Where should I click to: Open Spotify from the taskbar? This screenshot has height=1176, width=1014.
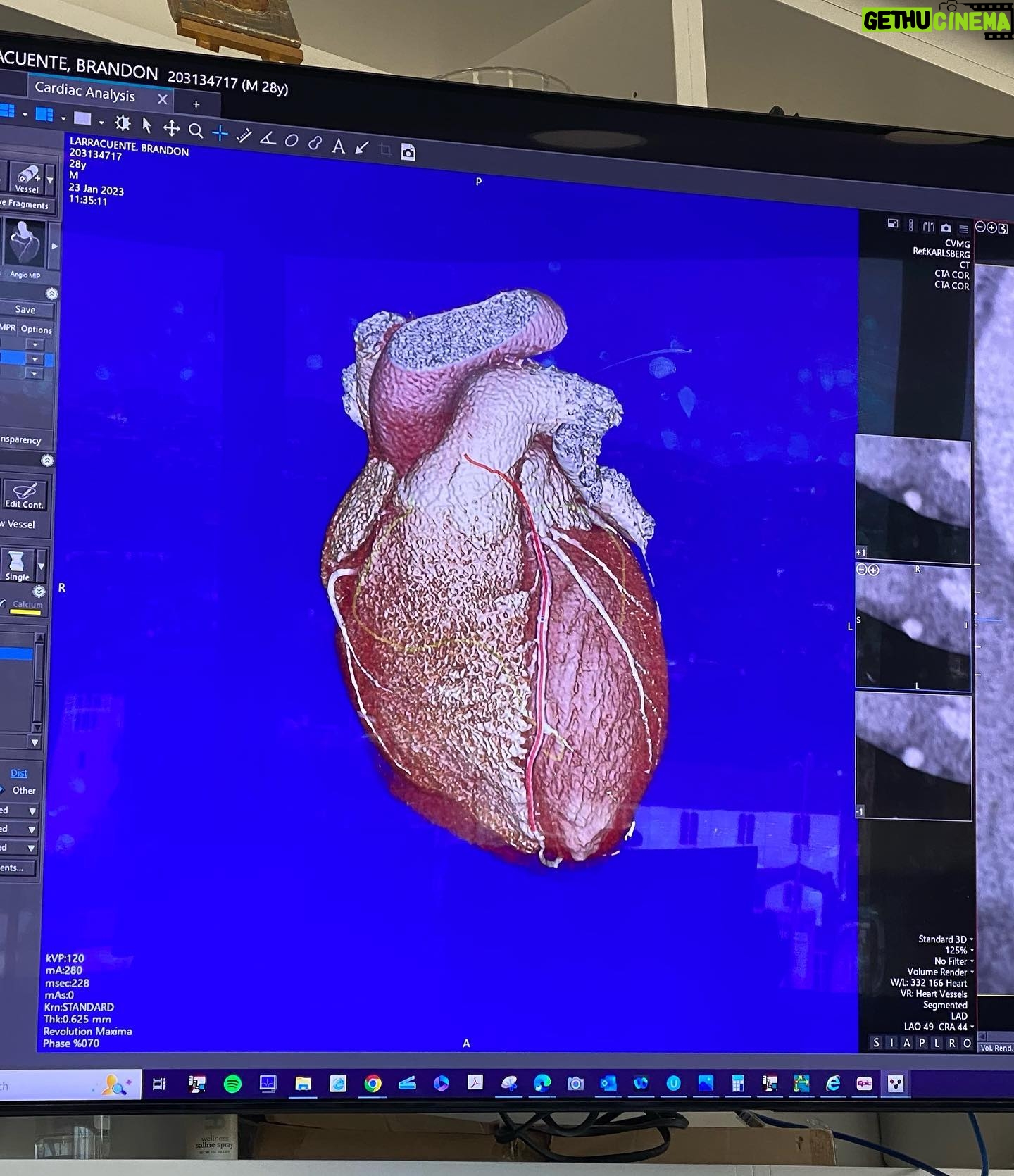(x=232, y=1084)
